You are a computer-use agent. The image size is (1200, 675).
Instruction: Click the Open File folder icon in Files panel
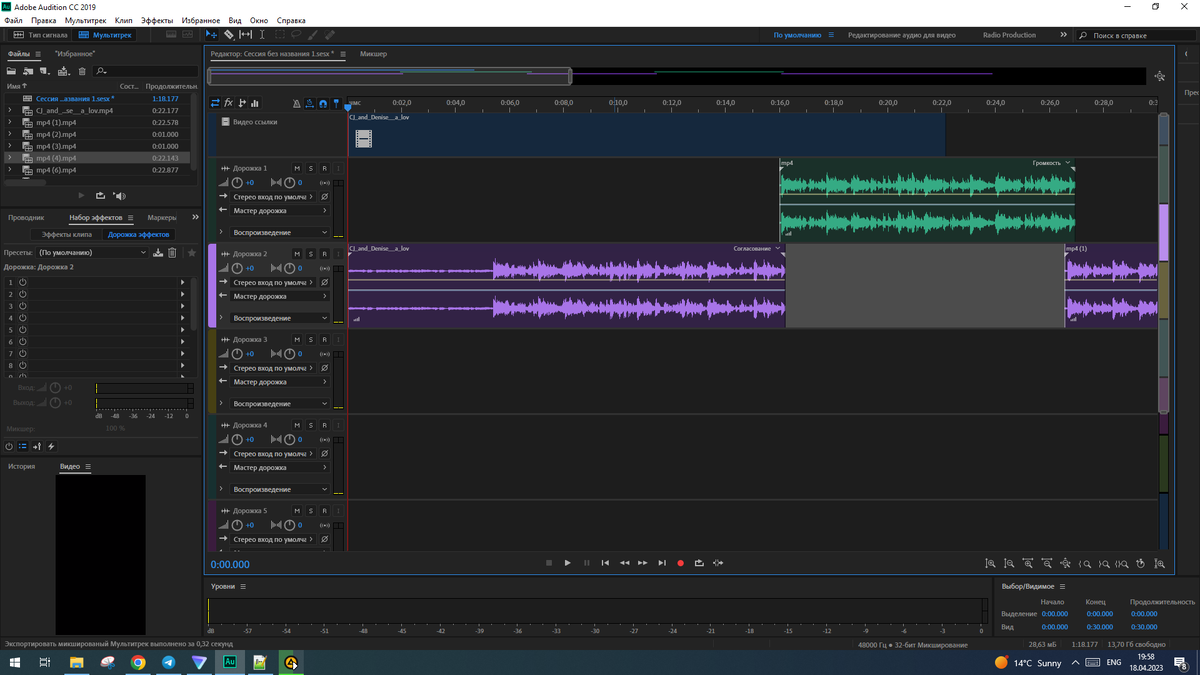coord(12,71)
